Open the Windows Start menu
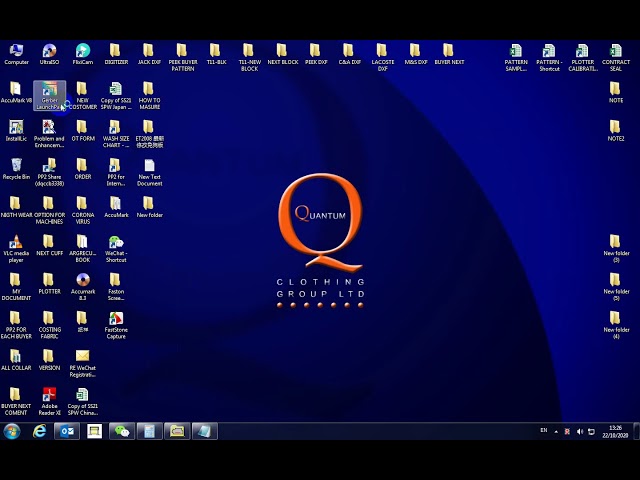Screen dimensions: 640x480 click(x=12, y=431)
